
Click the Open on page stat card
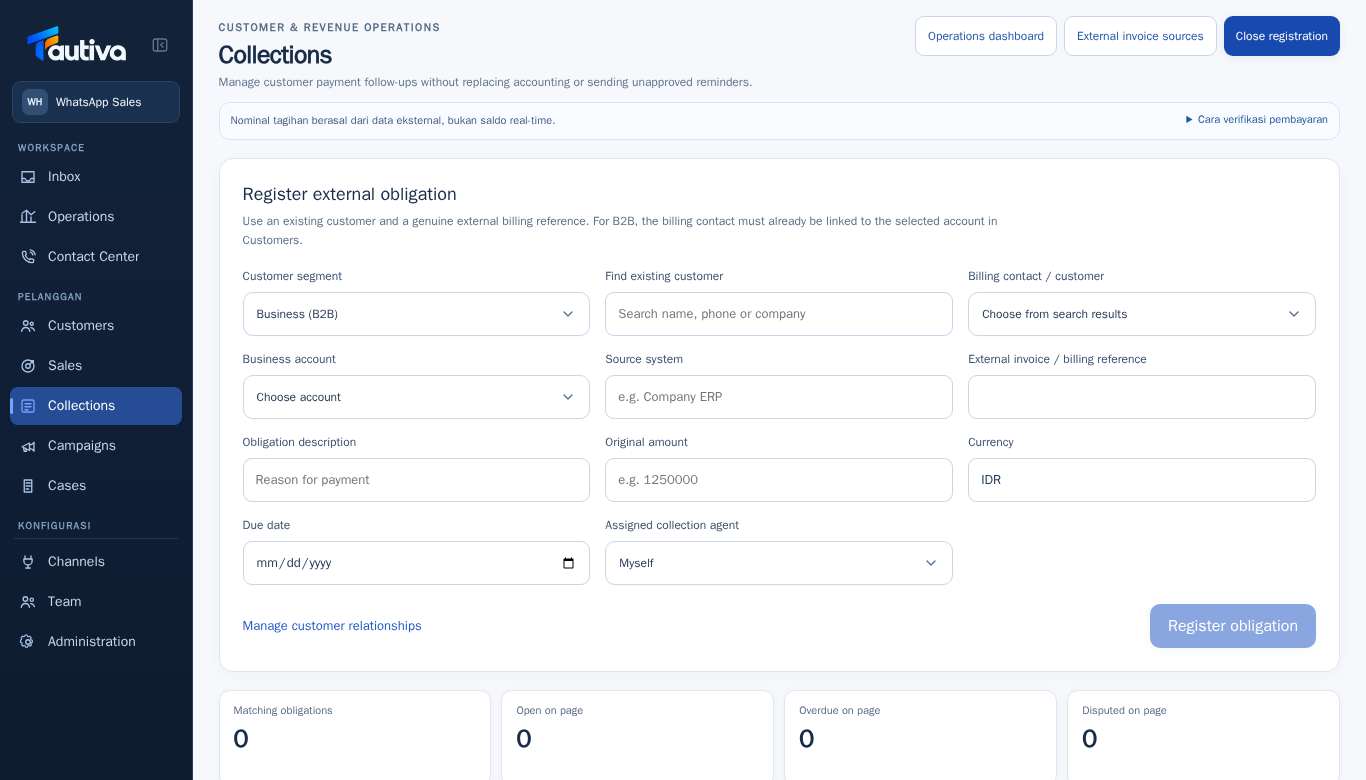637,735
